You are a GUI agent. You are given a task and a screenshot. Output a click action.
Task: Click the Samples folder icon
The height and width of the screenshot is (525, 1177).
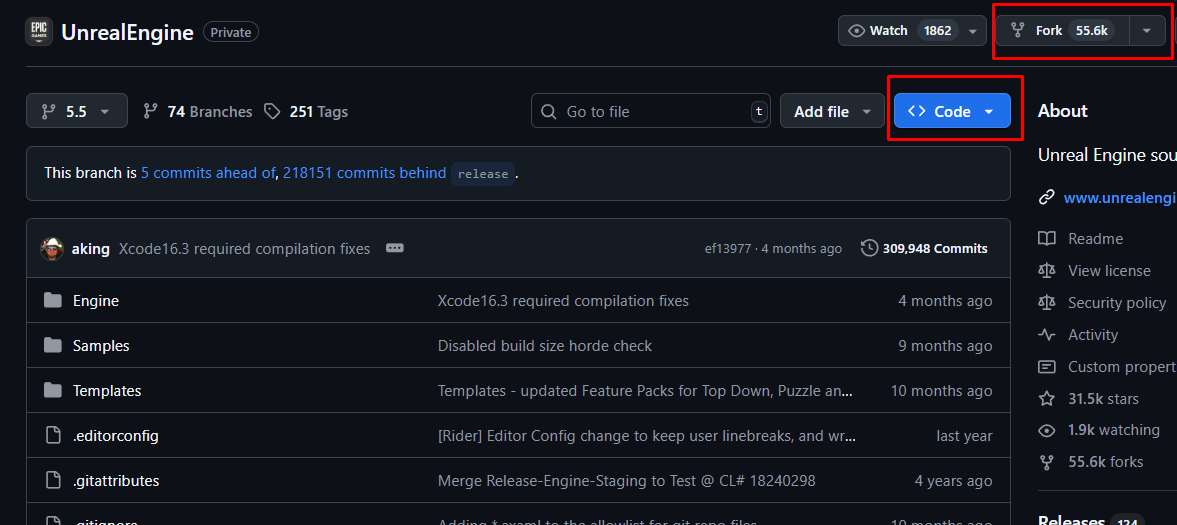(53, 345)
